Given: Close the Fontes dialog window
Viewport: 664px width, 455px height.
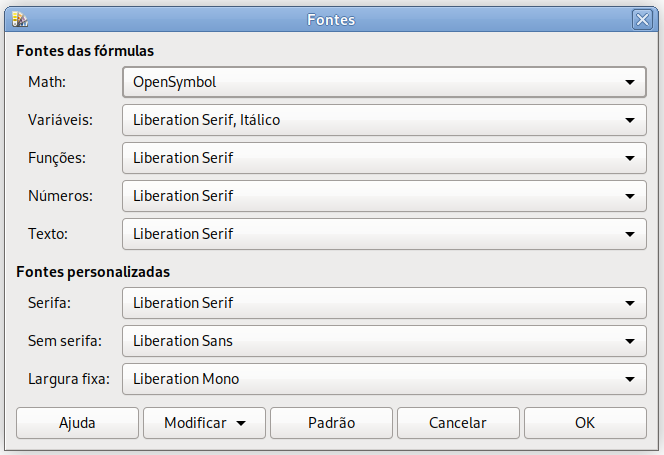Looking at the screenshot, I should 642,19.
